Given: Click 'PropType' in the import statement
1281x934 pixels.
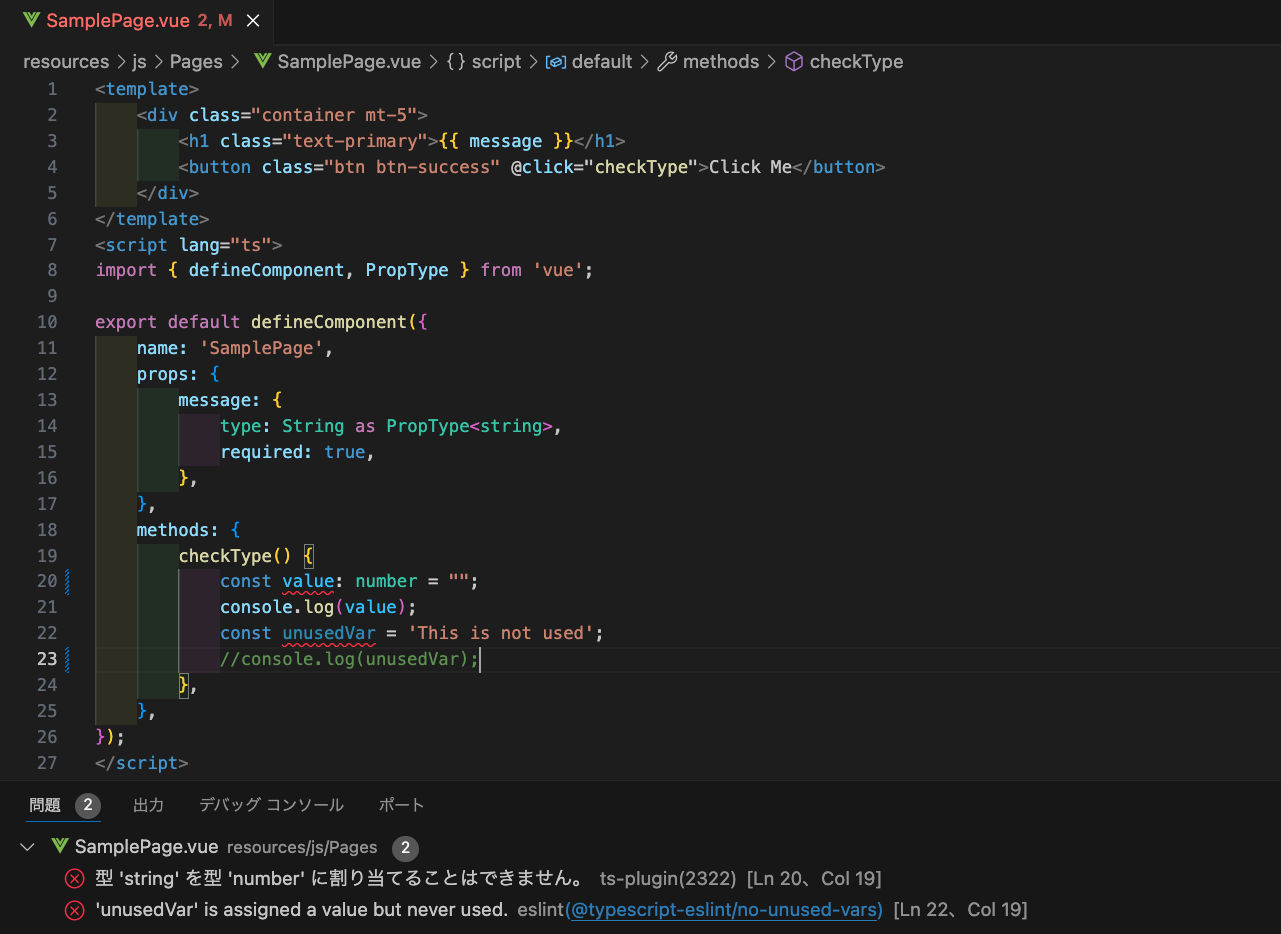Looking at the screenshot, I should click(407, 270).
